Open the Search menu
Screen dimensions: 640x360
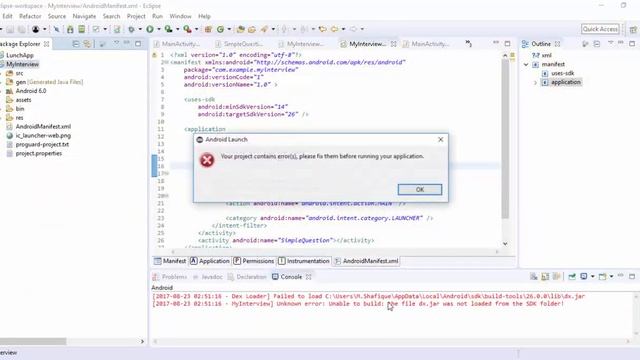pos(111,16)
